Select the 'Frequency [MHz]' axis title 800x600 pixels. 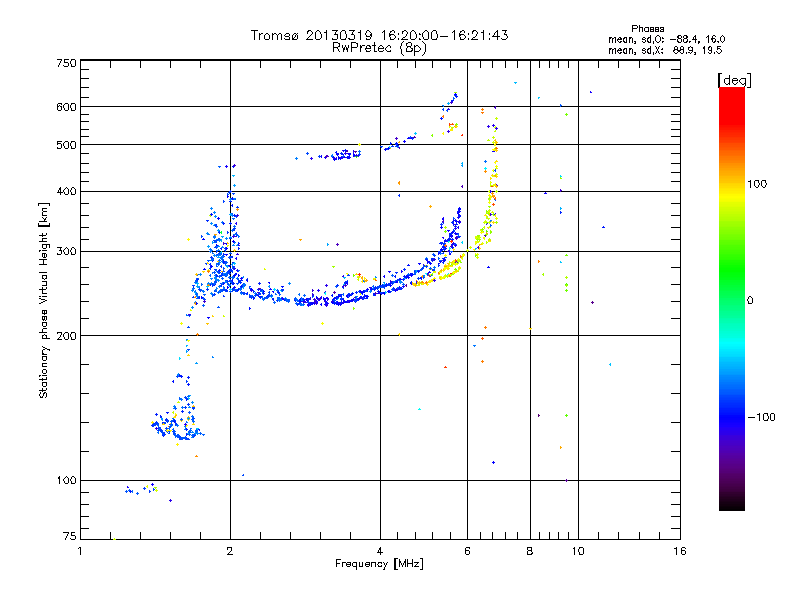pos(379,564)
